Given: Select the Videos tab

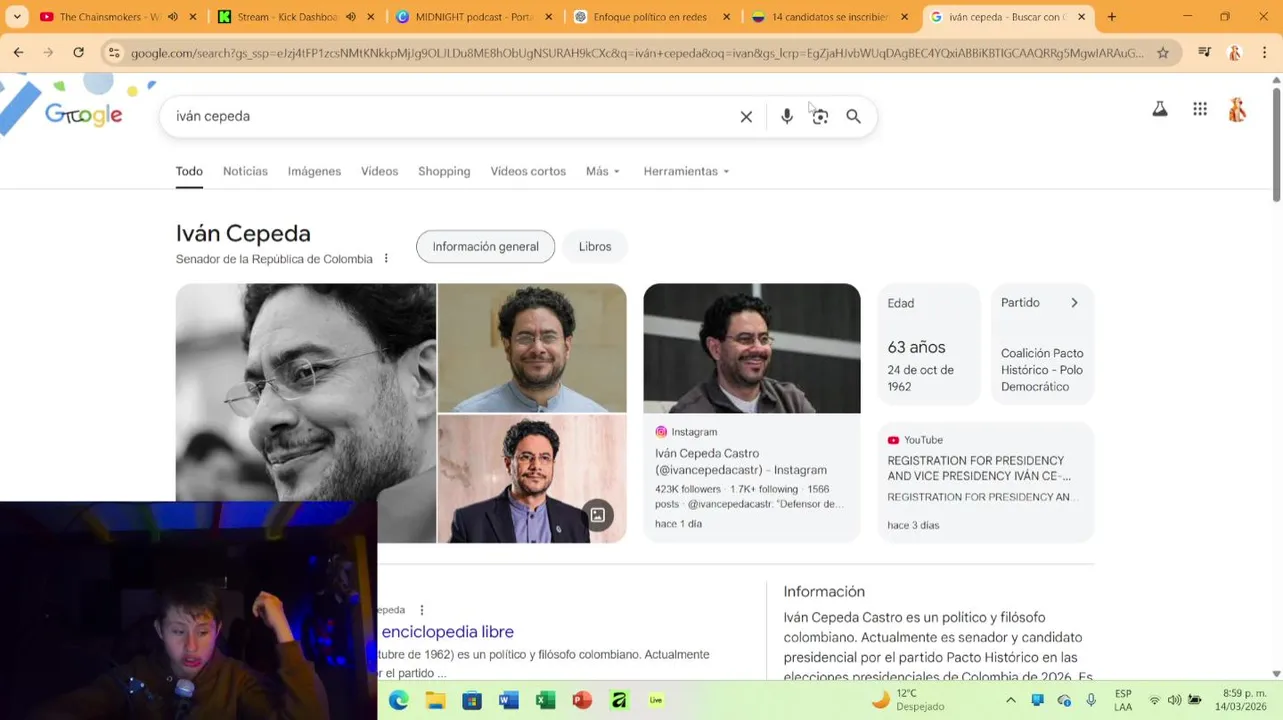Looking at the screenshot, I should (x=379, y=171).
